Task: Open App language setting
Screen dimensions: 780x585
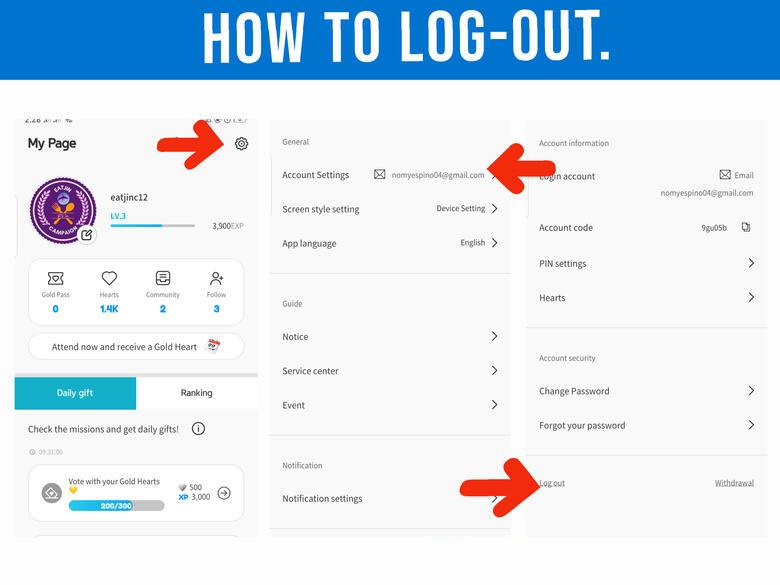Action: [390, 243]
